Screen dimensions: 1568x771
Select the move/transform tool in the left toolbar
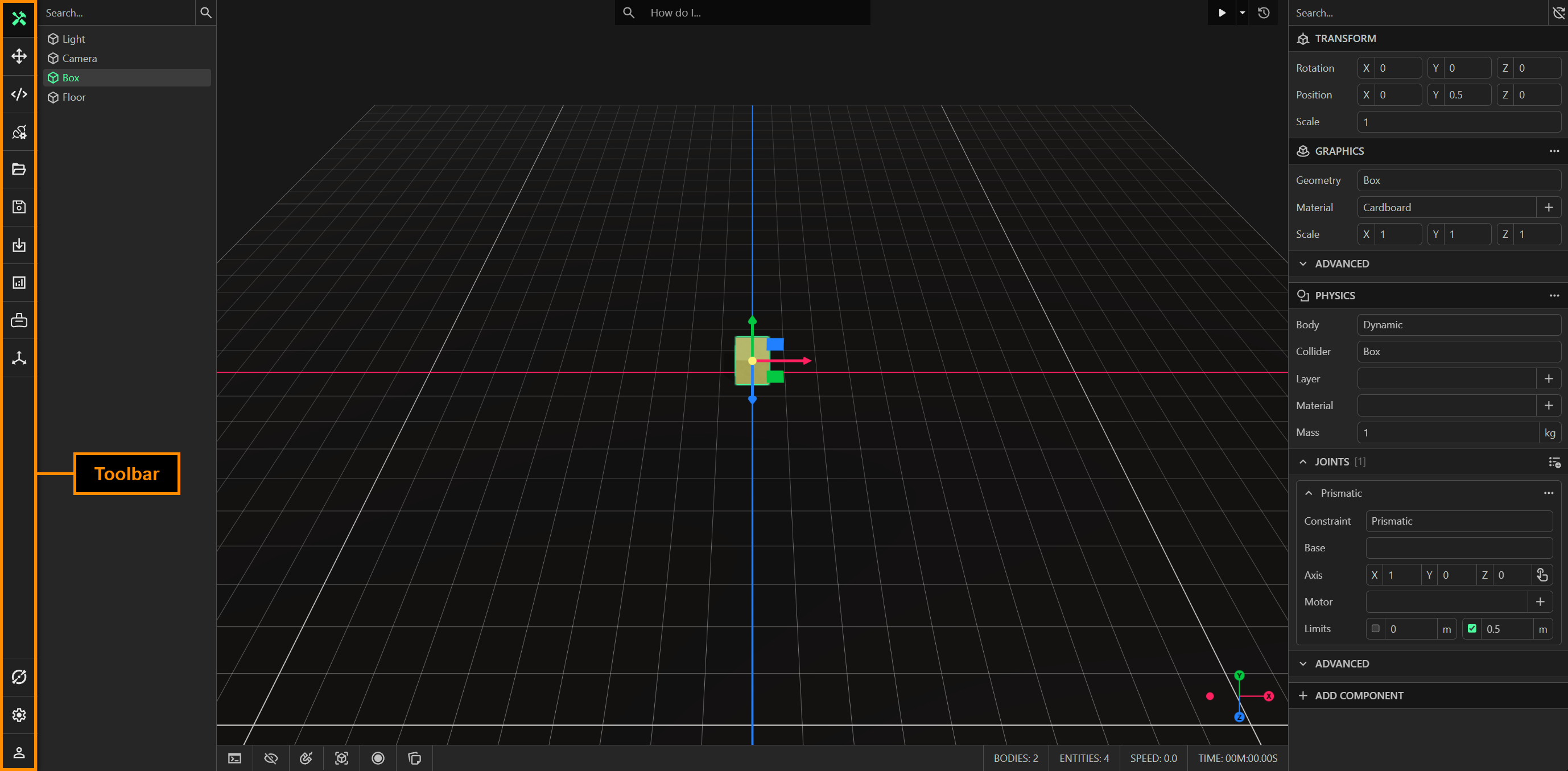click(19, 56)
